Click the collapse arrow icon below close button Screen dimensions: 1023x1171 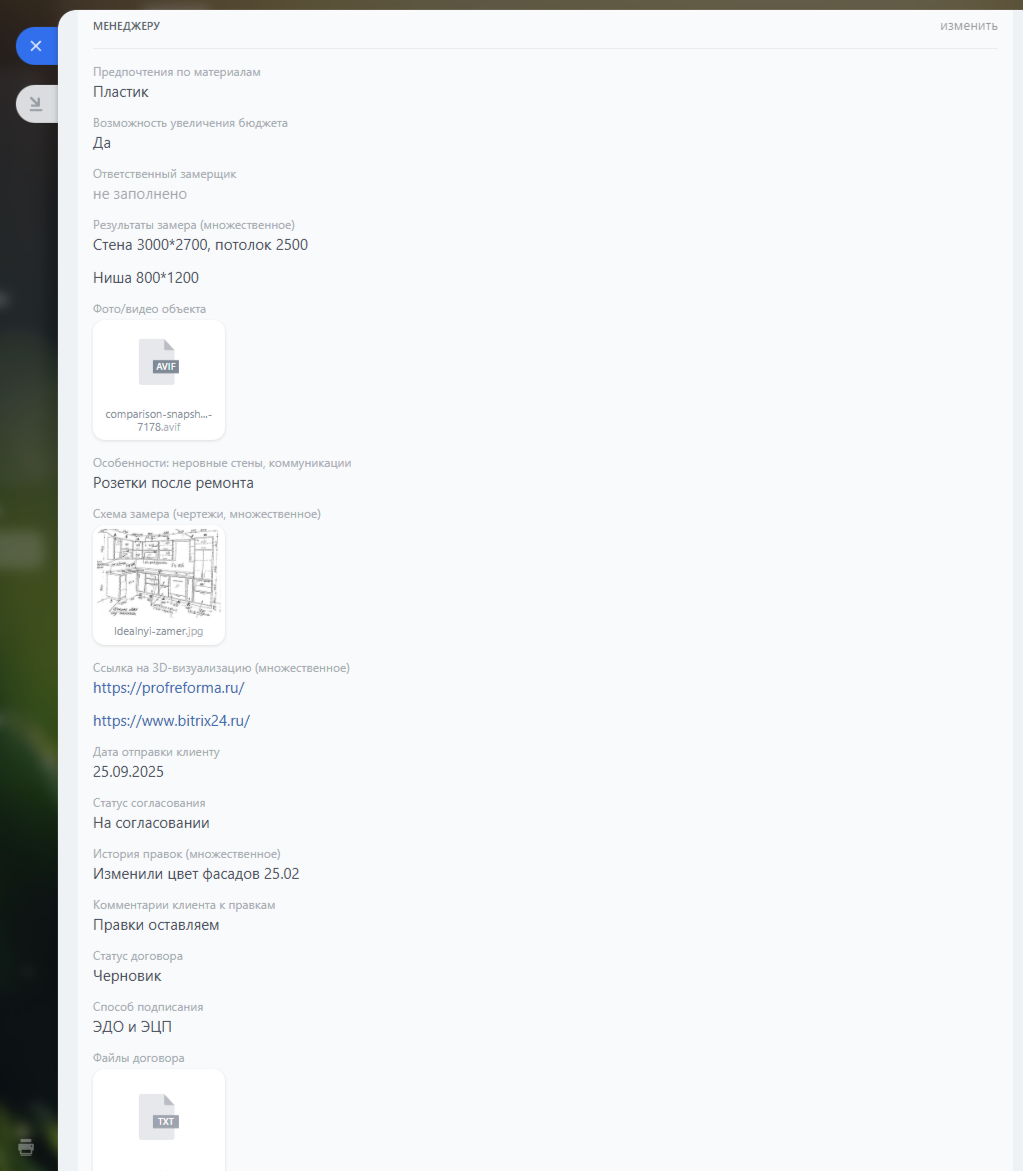pos(36,103)
